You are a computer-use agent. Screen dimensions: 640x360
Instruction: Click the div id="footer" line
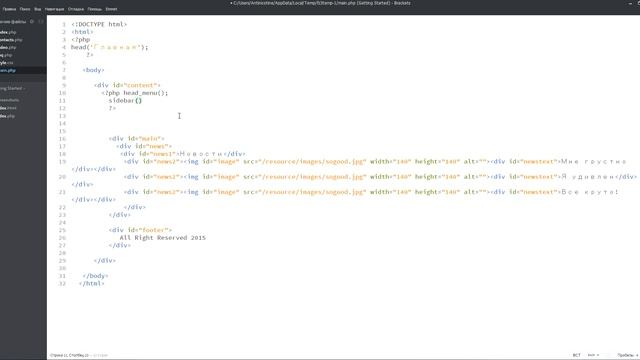tap(140, 230)
